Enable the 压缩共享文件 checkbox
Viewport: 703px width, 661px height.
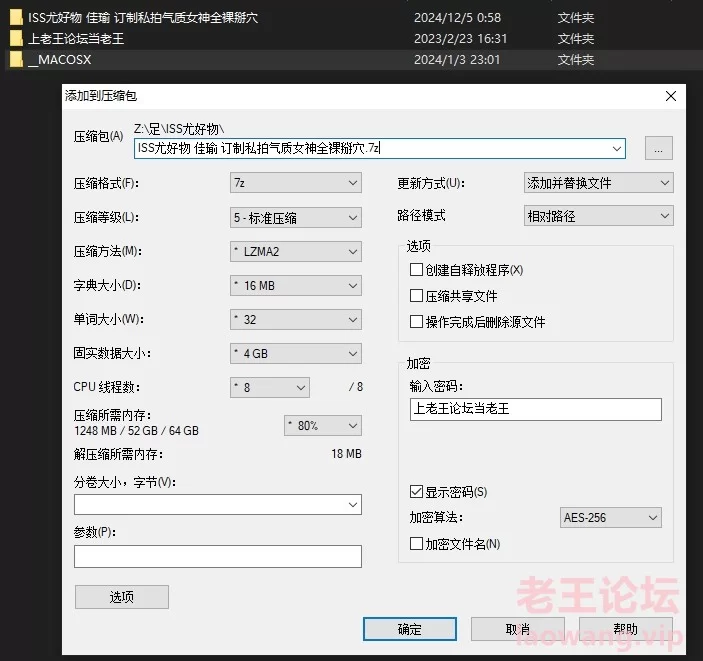click(x=416, y=296)
